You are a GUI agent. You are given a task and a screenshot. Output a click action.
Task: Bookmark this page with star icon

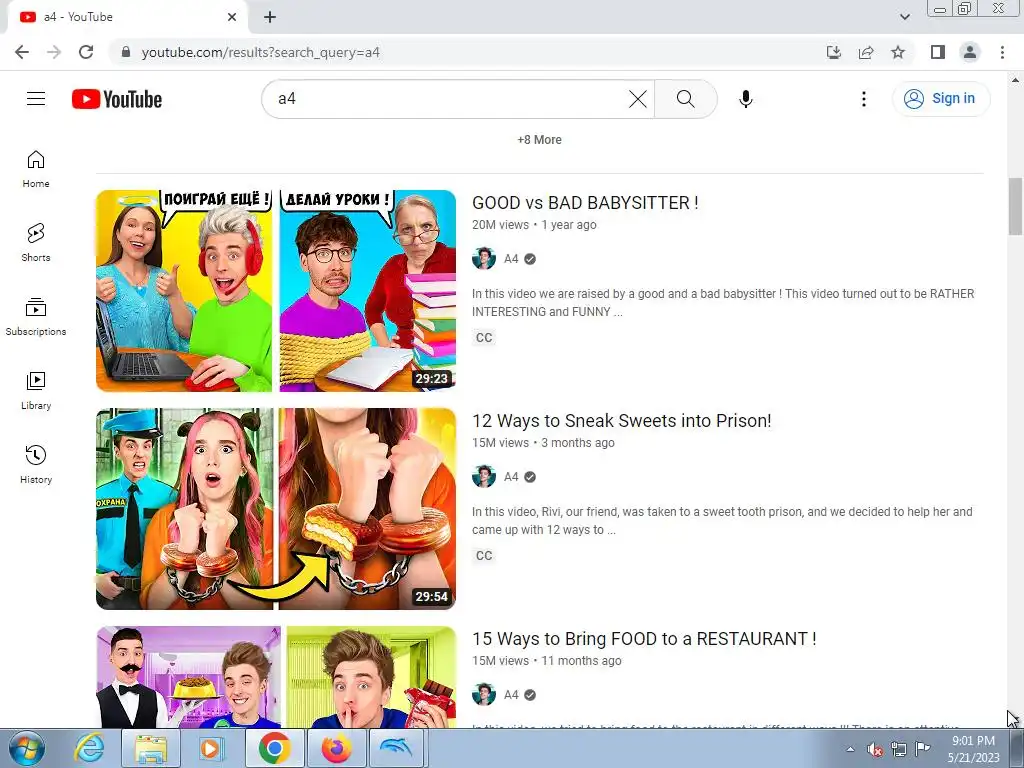tap(898, 52)
